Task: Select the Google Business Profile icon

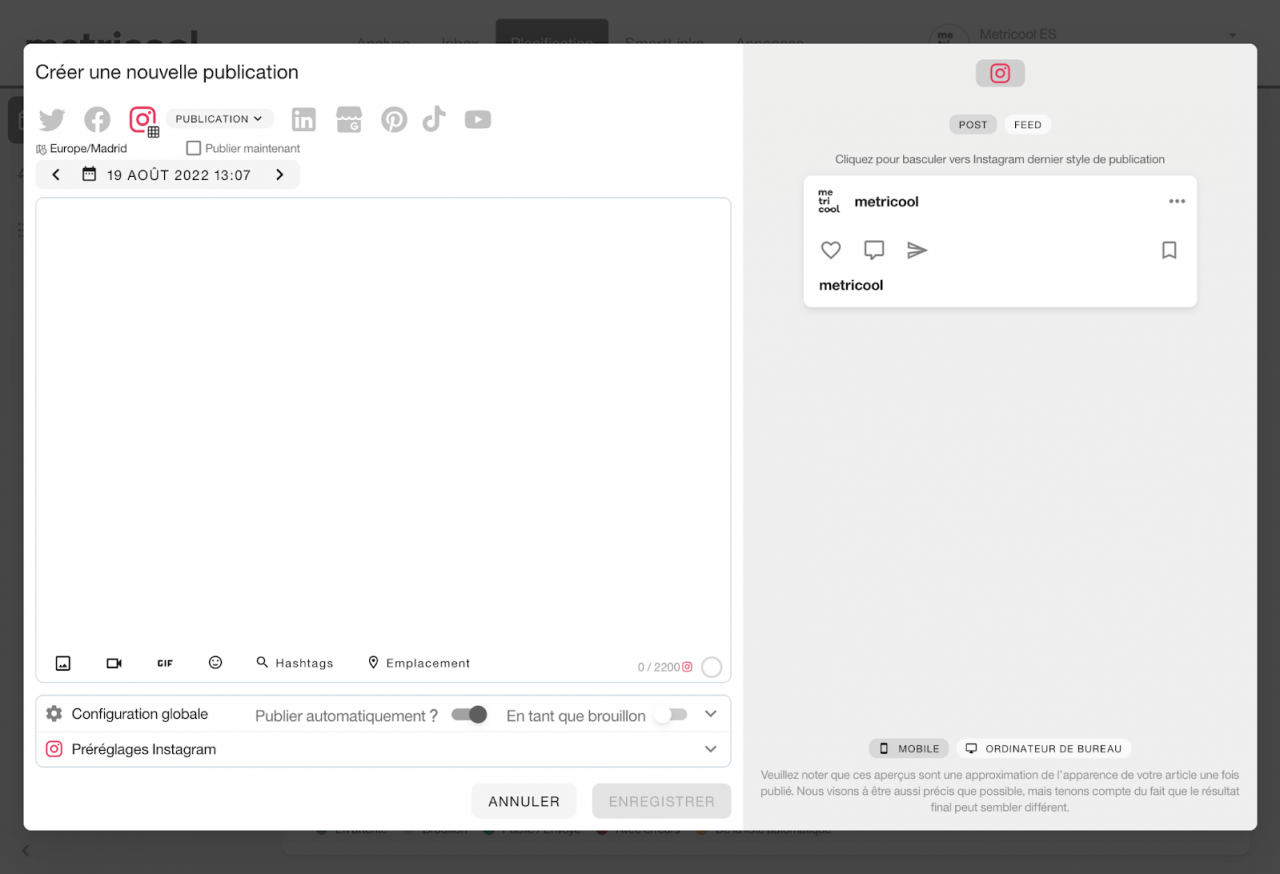Action: point(348,120)
